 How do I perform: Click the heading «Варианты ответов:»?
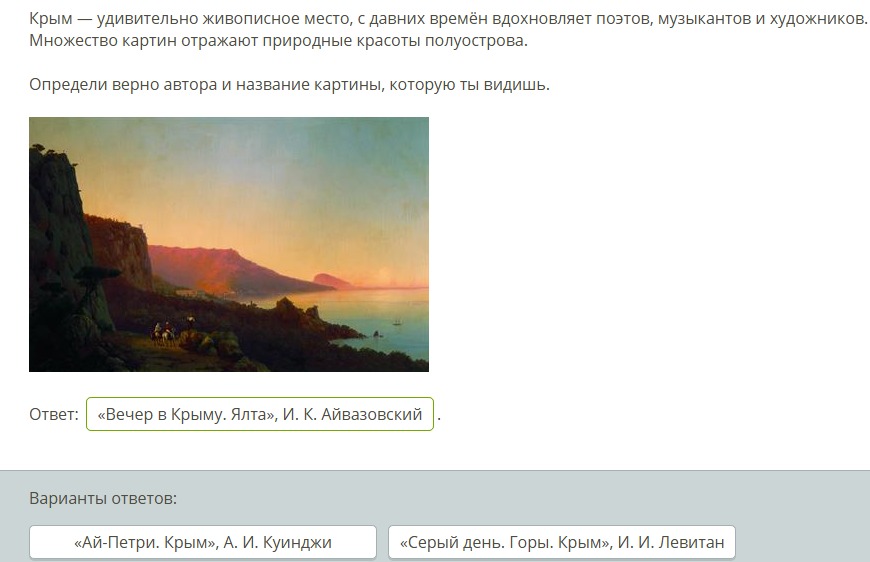[103, 498]
